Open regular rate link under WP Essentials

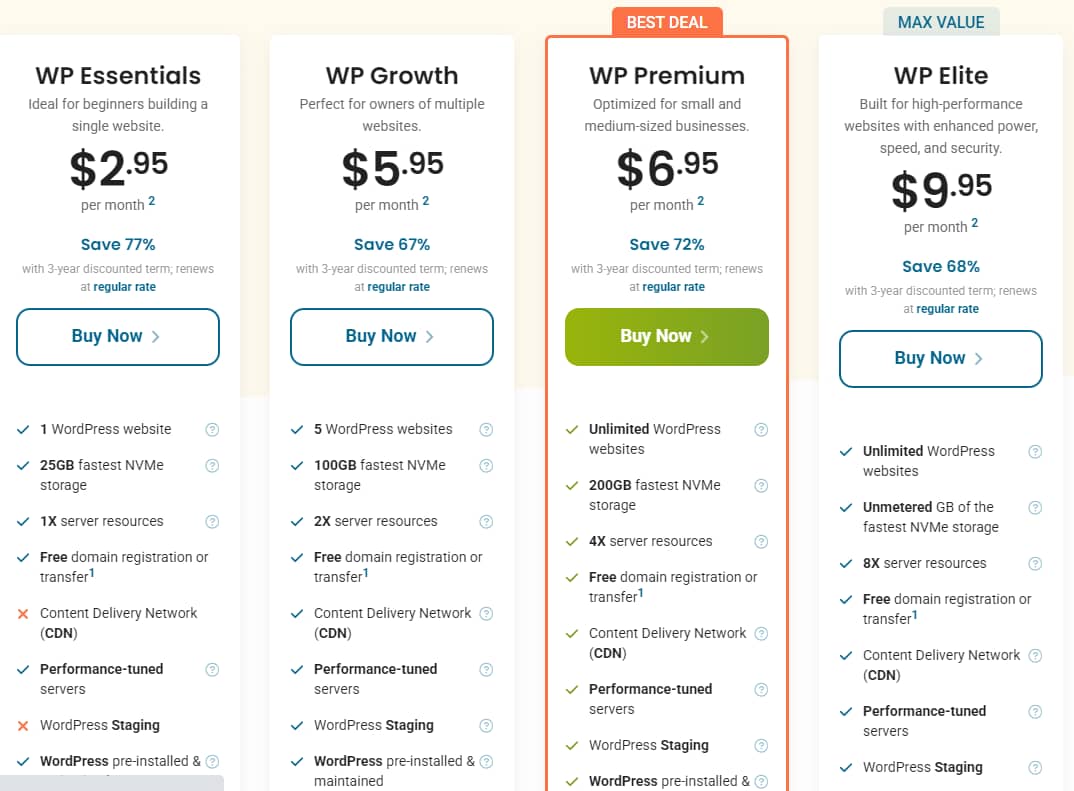125,287
